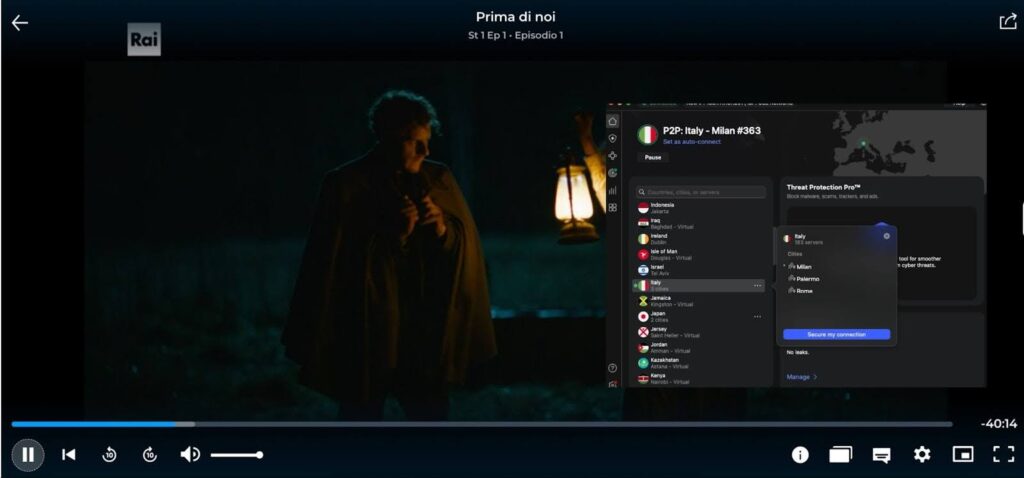Open shield icon in VPN sidebar

(613, 138)
